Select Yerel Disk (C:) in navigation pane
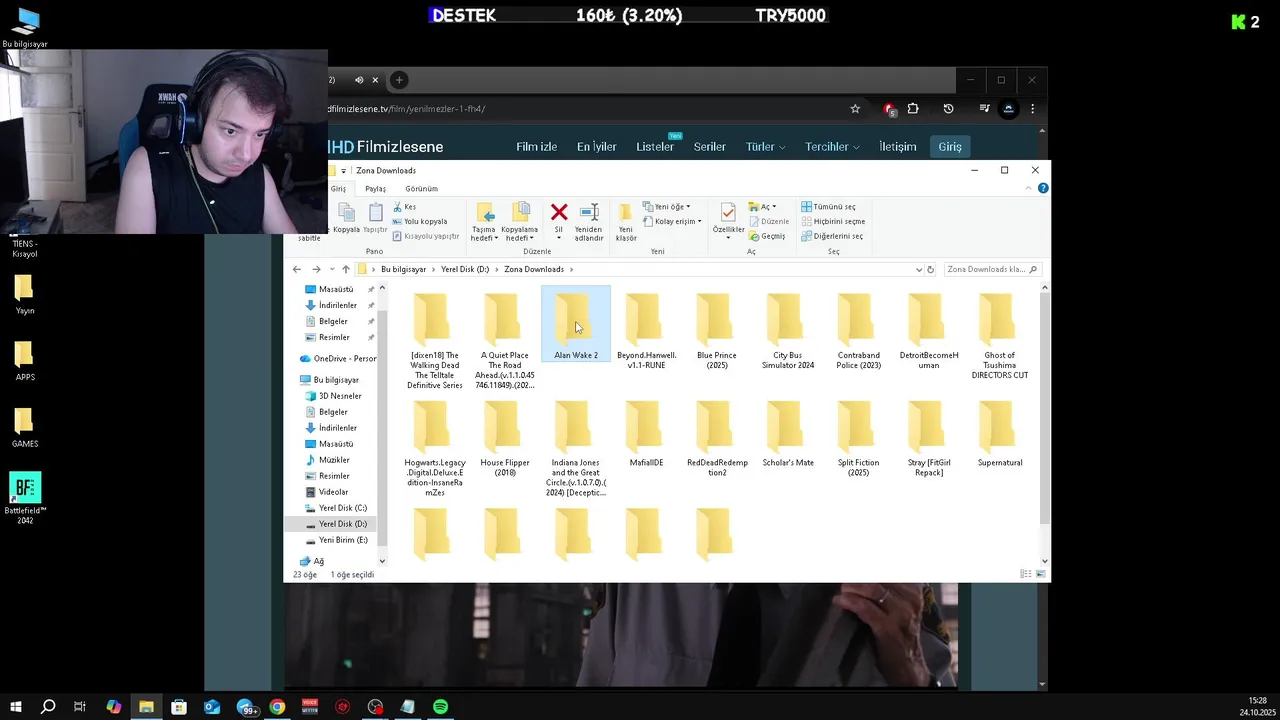Screen dimensions: 1280x720 click(342, 508)
